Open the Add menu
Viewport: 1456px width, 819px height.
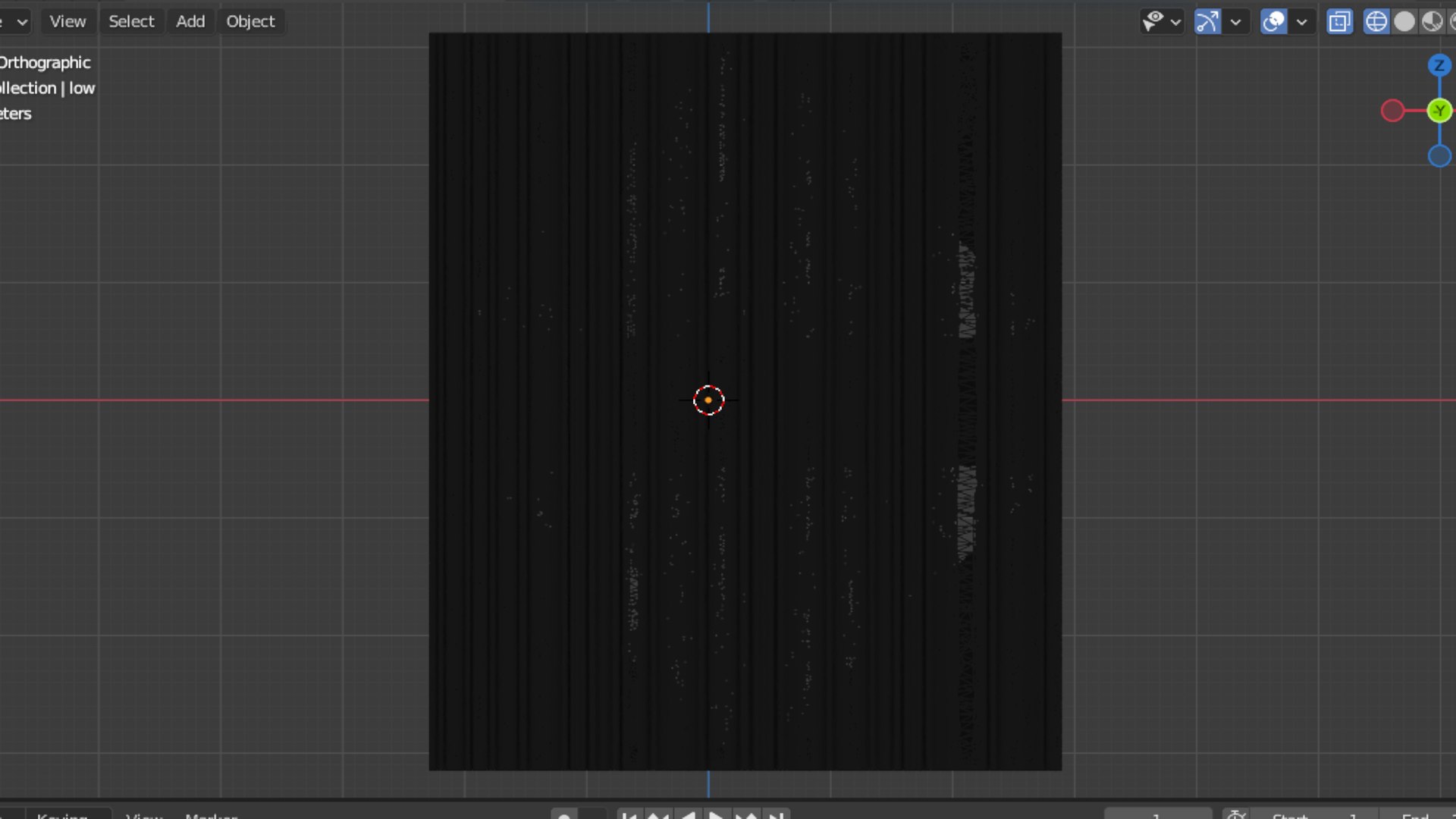[190, 21]
